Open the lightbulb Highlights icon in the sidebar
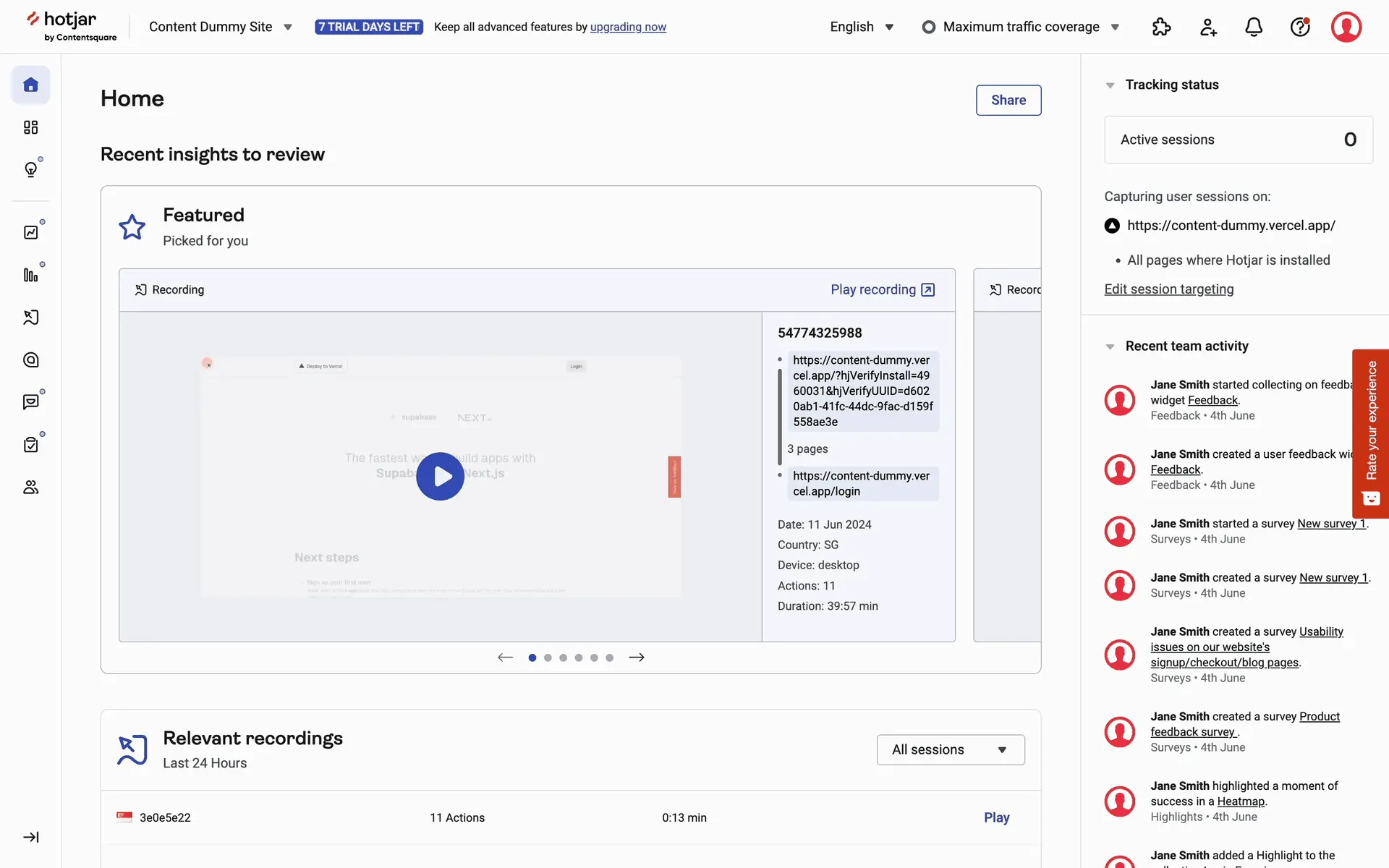This screenshot has height=868, width=1389. click(x=30, y=169)
